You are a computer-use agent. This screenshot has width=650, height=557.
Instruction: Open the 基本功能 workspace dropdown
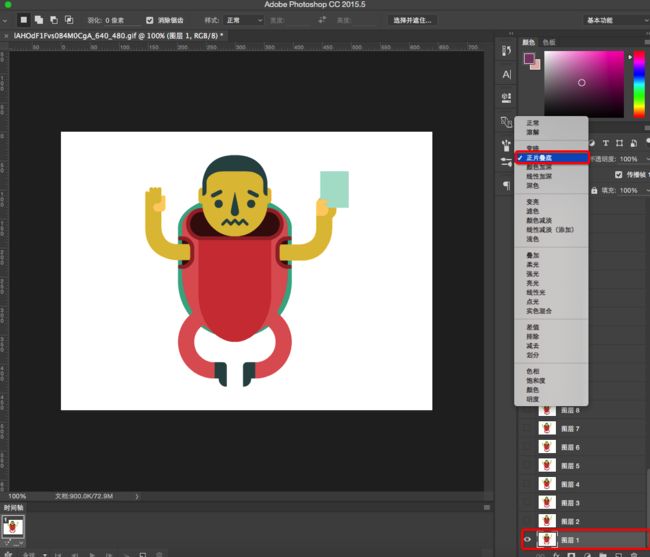pos(616,20)
